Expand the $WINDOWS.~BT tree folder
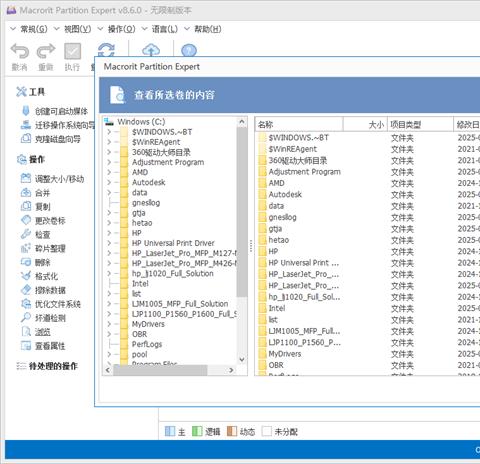 [109, 132]
